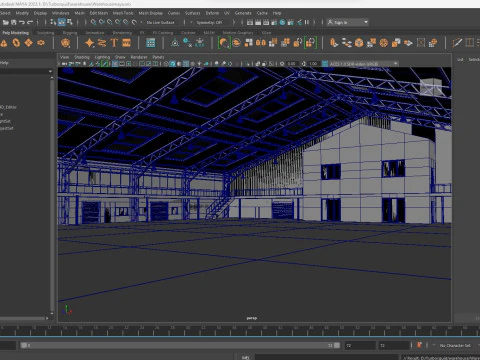Click the orange four-point star shelf icon
Image resolution: width=480 pixels, height=360 pixels.
[x=89, y=43]
